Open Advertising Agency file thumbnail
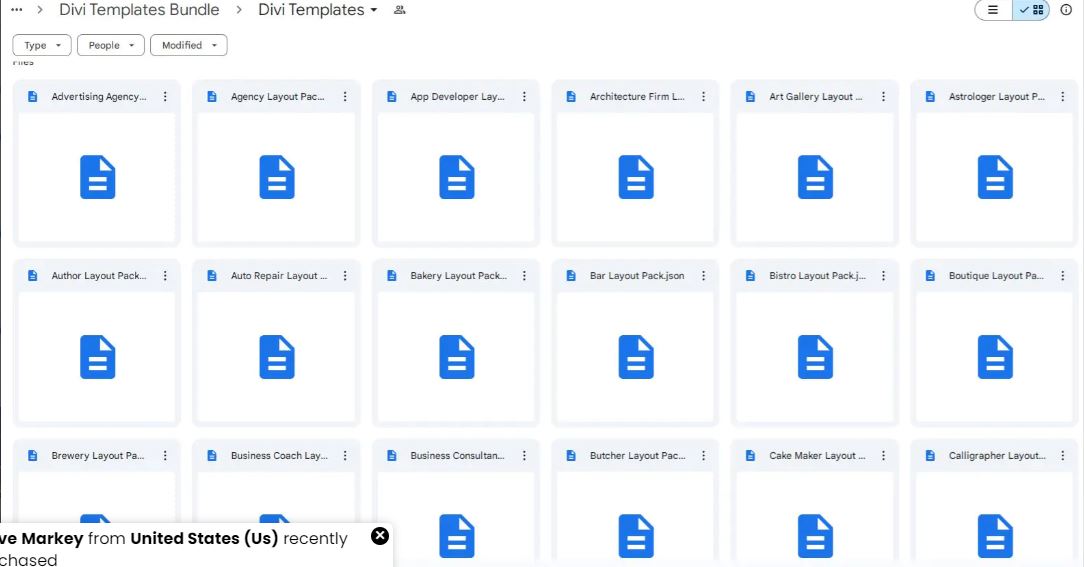 point(97,178)
